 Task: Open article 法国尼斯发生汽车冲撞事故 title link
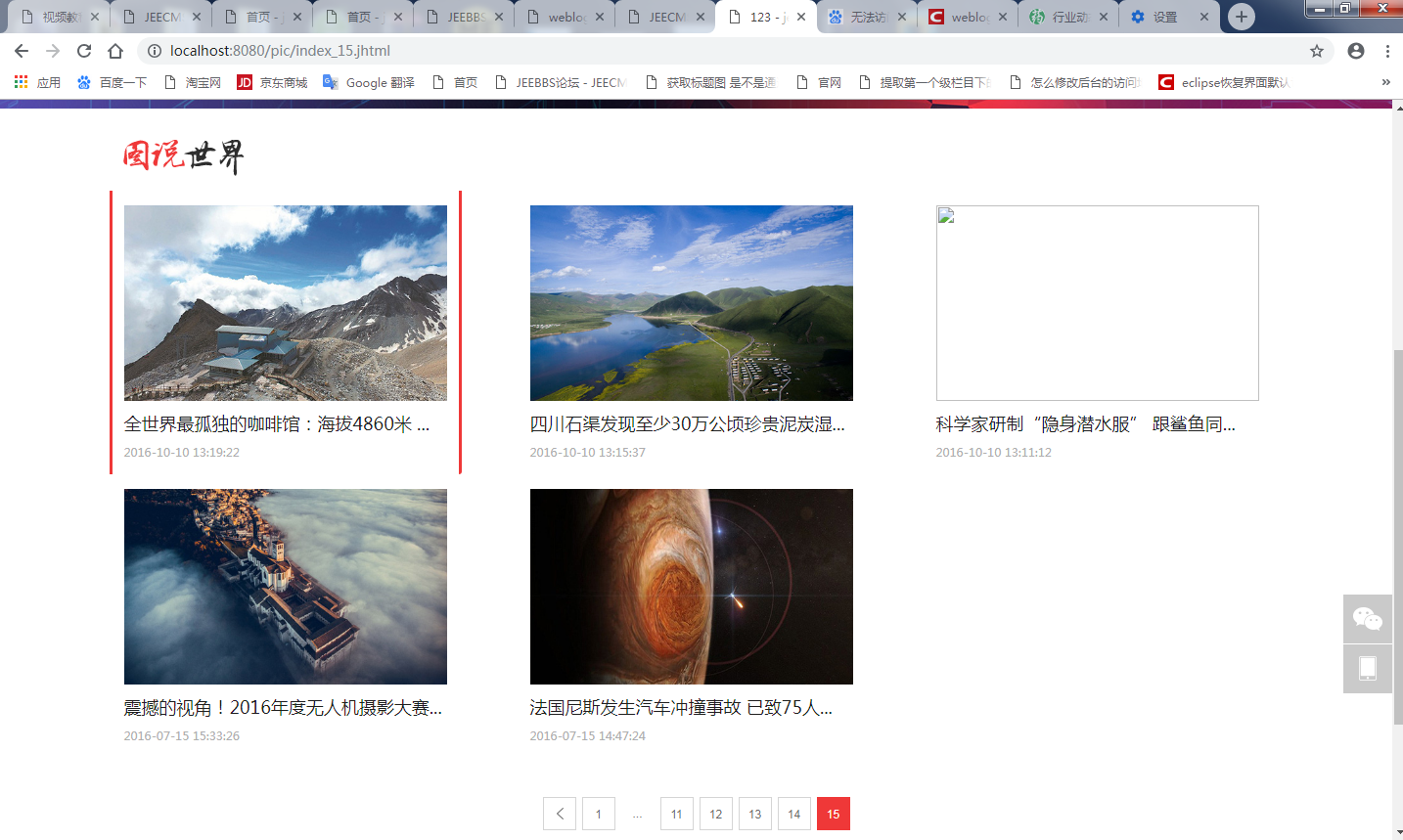pos(682,708)
